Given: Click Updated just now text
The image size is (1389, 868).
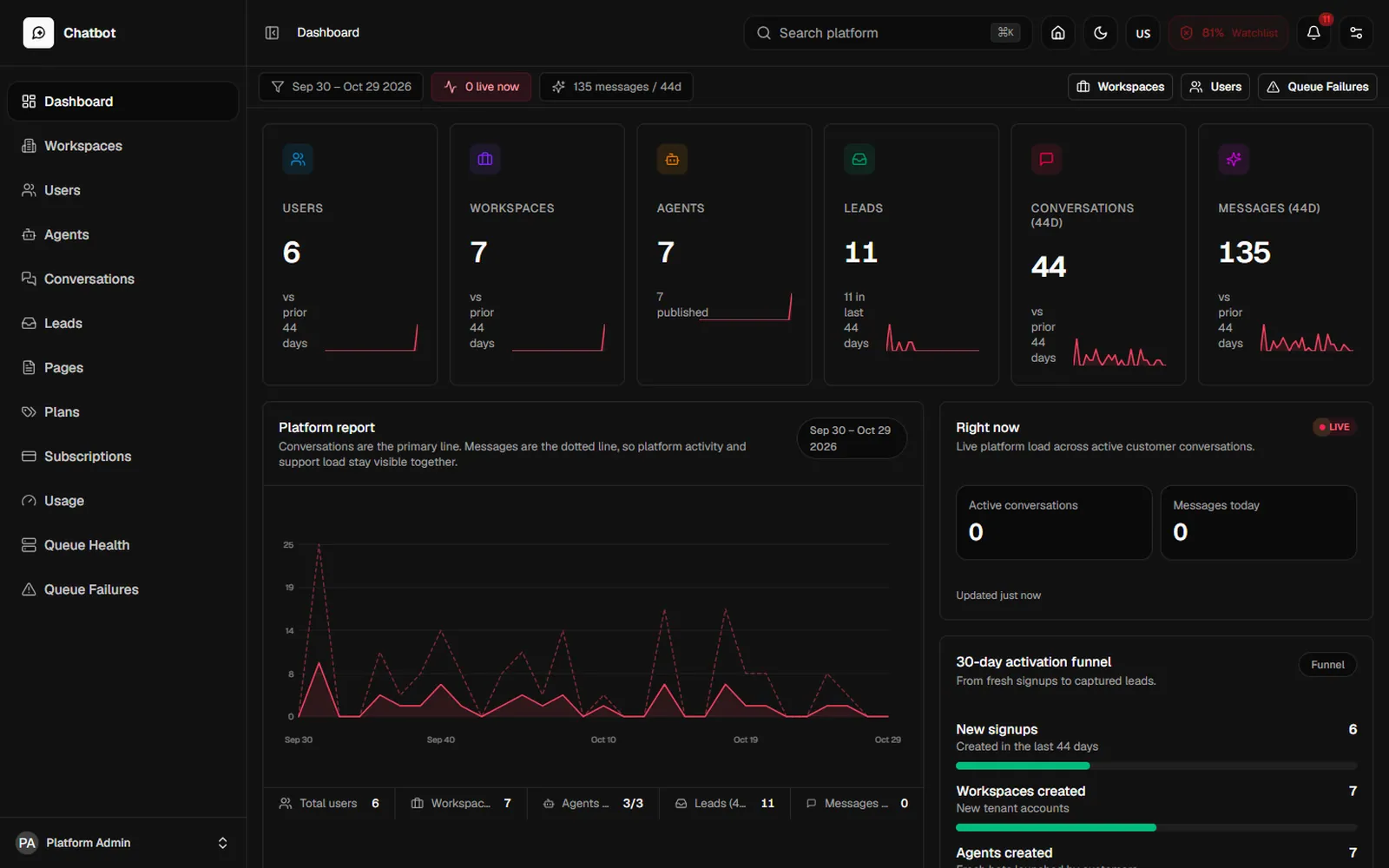Looking at the screenshot, I should tap(998, 595).
